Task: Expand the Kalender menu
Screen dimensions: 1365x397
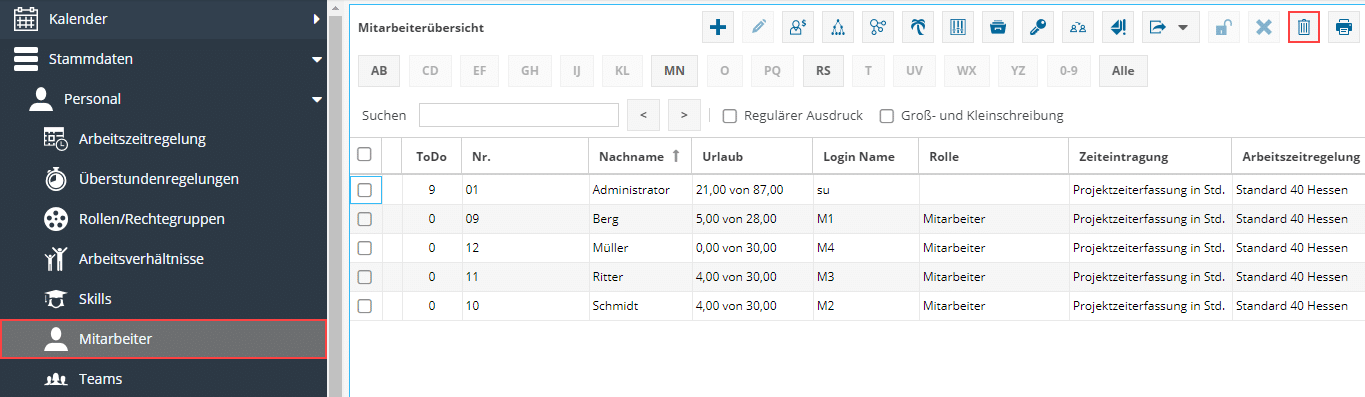Action: pyautogui.click(x=317, y=18)
